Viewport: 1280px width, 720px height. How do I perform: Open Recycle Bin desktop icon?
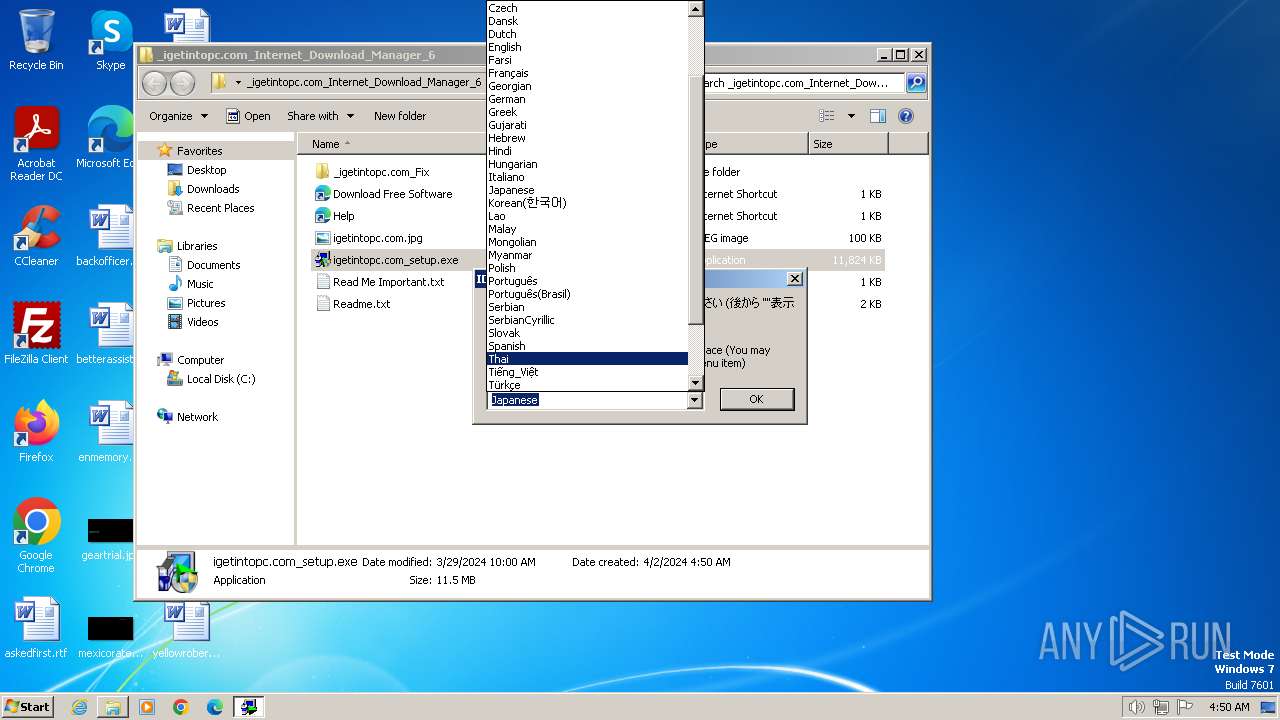pyautogui.click(x=36, y=40)
